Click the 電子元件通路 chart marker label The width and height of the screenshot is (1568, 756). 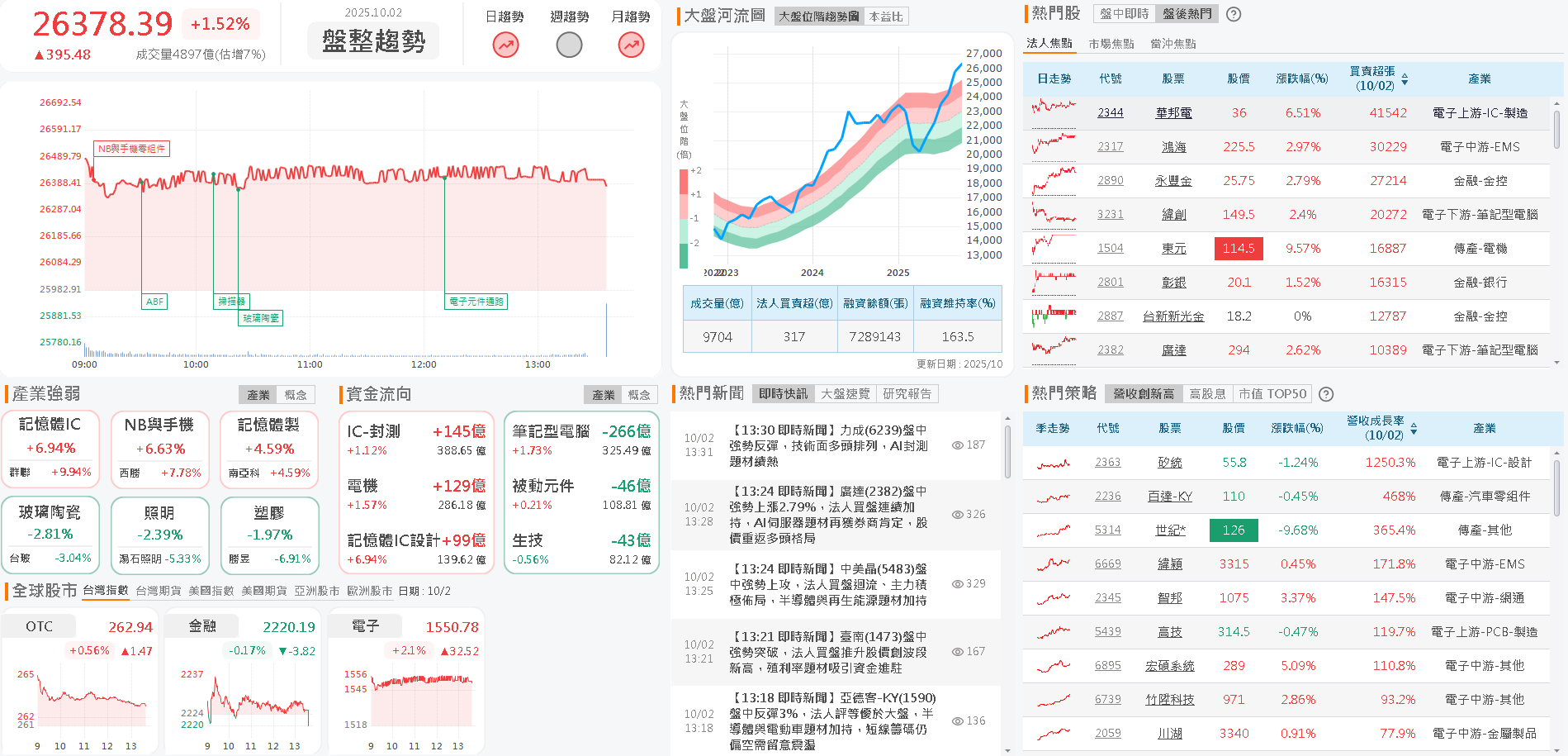click(x=476, y=302)
